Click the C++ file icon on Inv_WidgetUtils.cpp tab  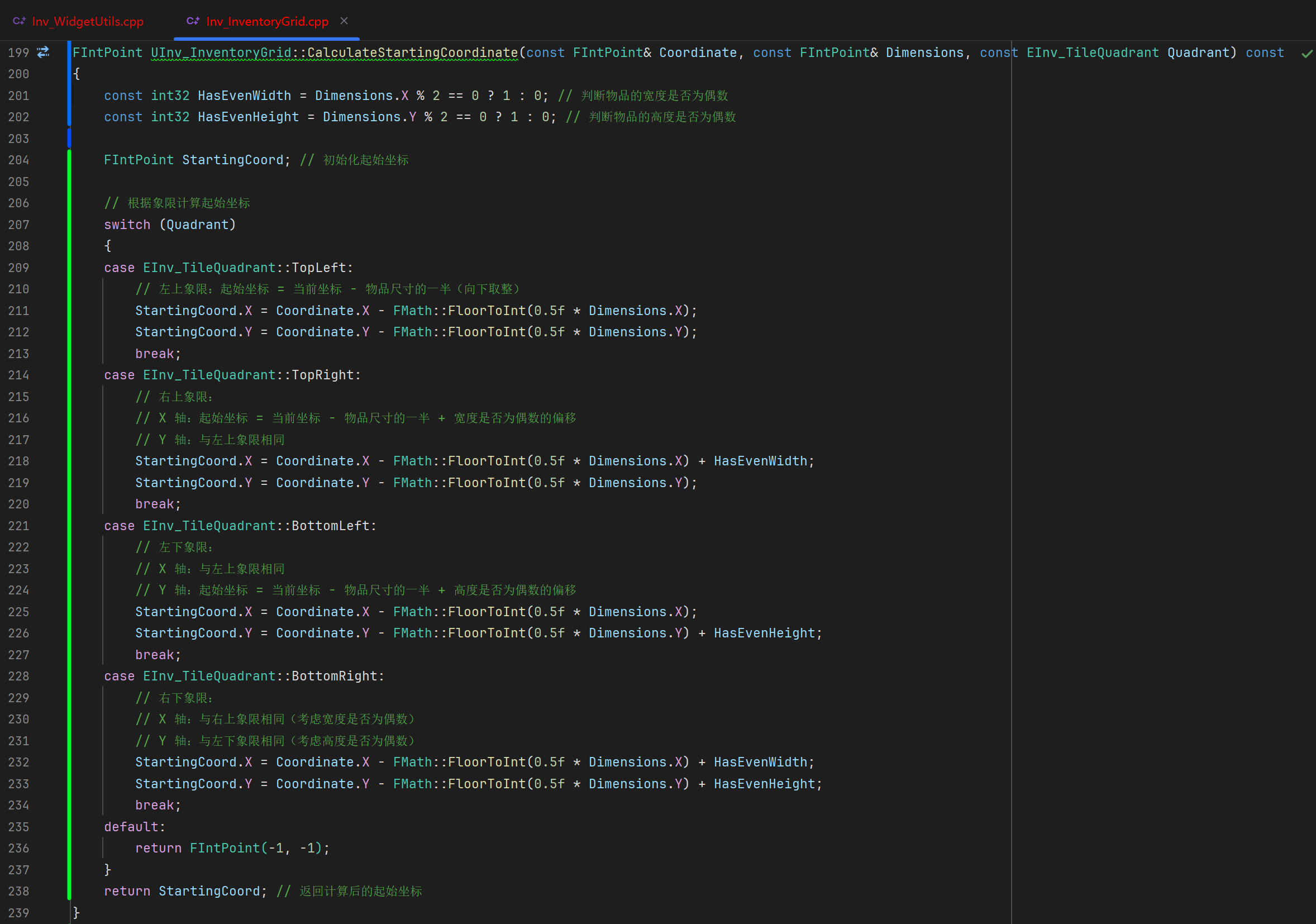[x=19, y=21]
